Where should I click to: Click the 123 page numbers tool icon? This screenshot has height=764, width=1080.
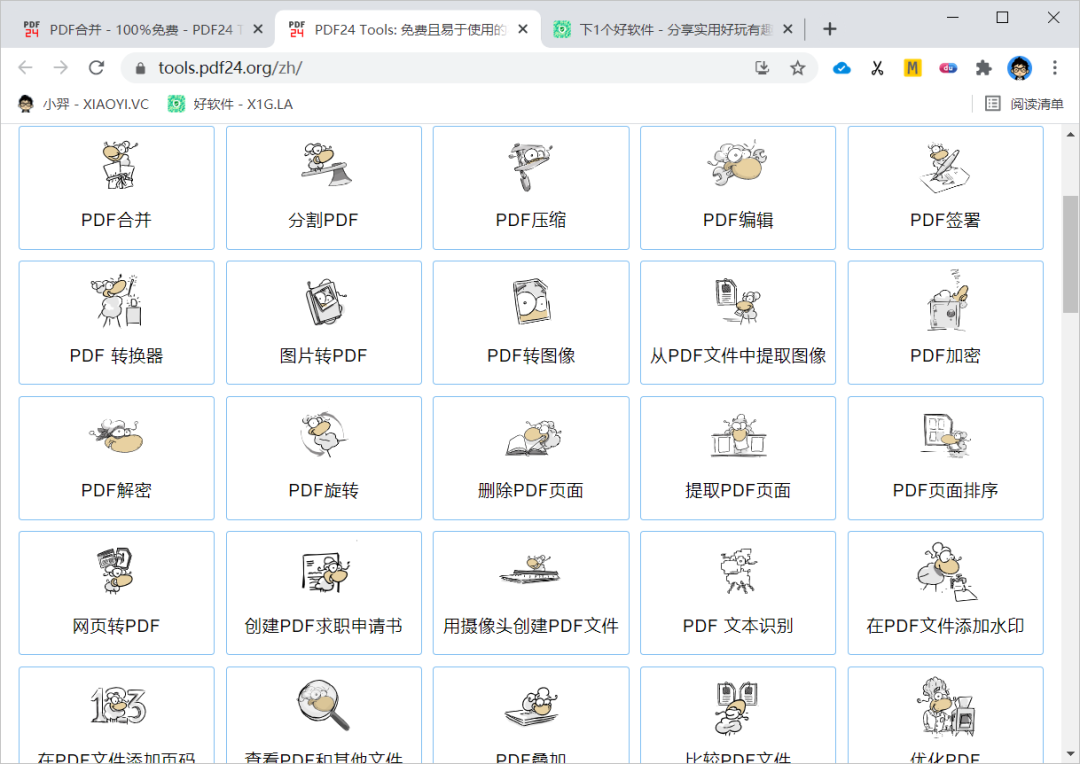pyautogui.click(x=118, y=705)
